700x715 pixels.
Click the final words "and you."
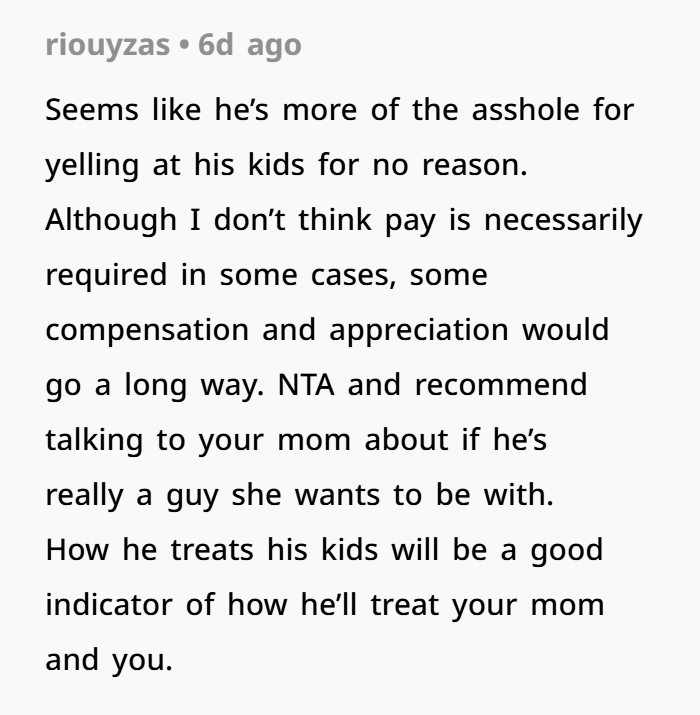(x=108, y=660)
